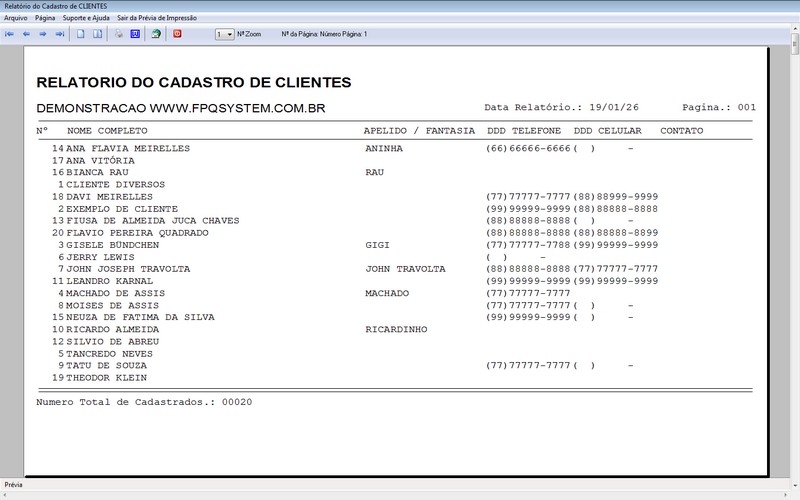Click the name ANA VITÓRIA
Viewport: 800px width, 500px height.
101,161
